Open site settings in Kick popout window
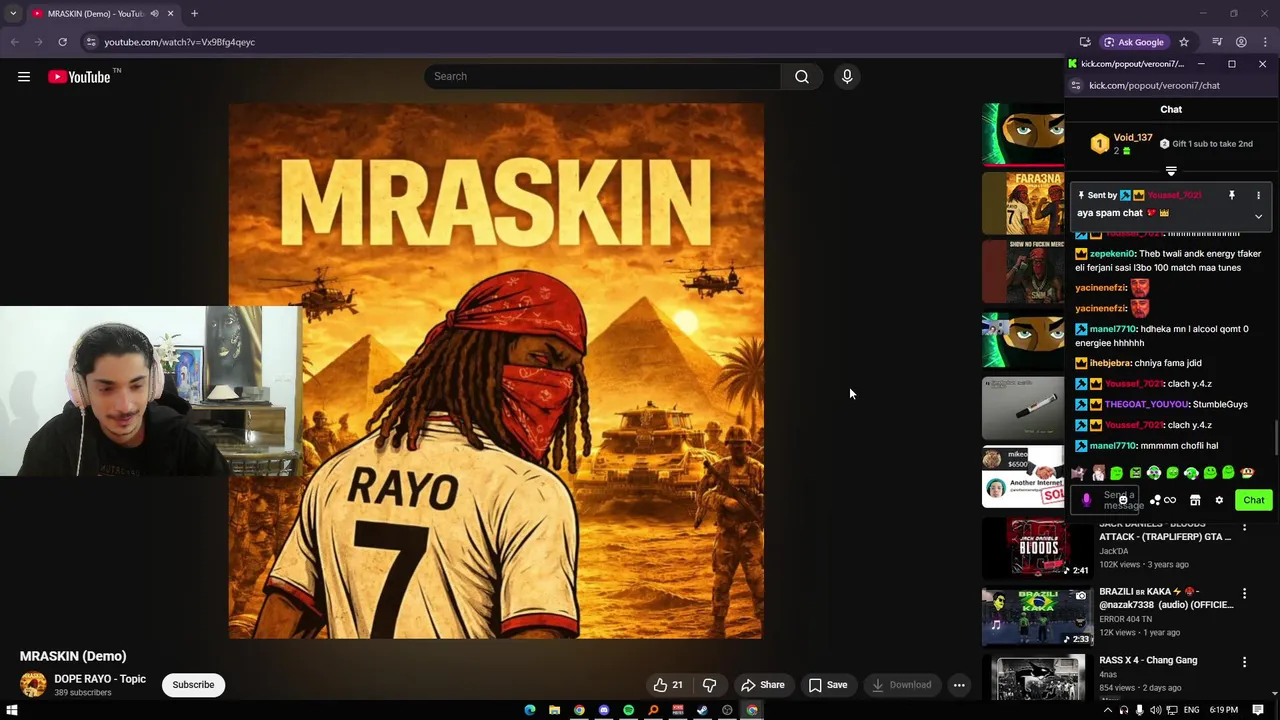1280x720 pixels. (1076, 86)
